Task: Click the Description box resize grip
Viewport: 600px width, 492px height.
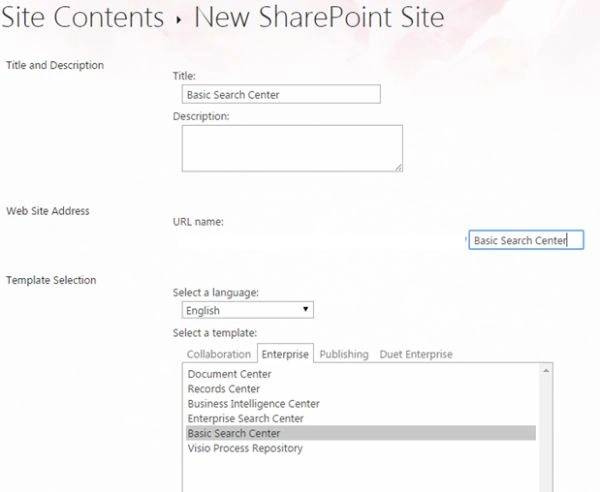Action: 399,167
